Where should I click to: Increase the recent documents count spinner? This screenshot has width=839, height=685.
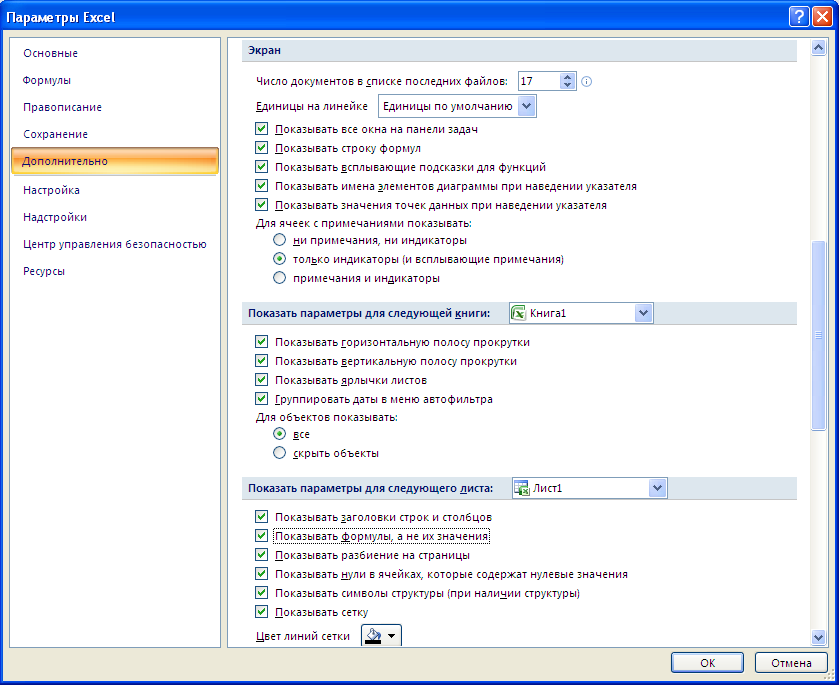click(568, 77)
